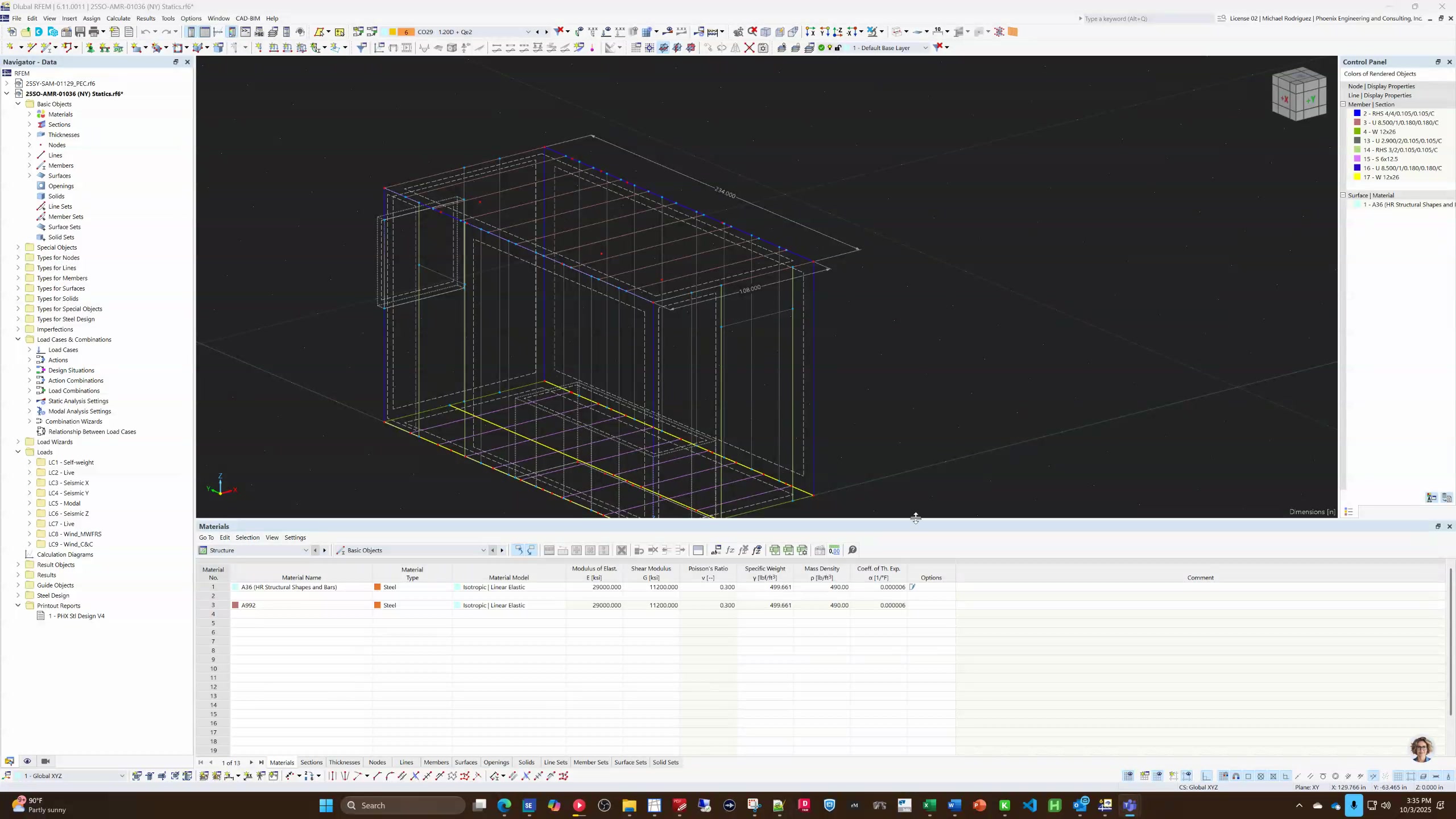Click the View in Z direction icon

point(838,32)
